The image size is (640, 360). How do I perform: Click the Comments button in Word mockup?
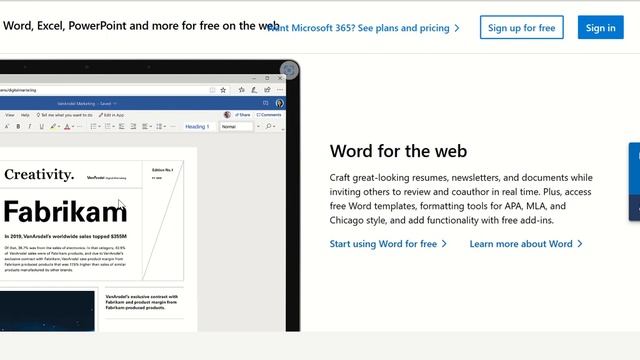coord(269,115)
